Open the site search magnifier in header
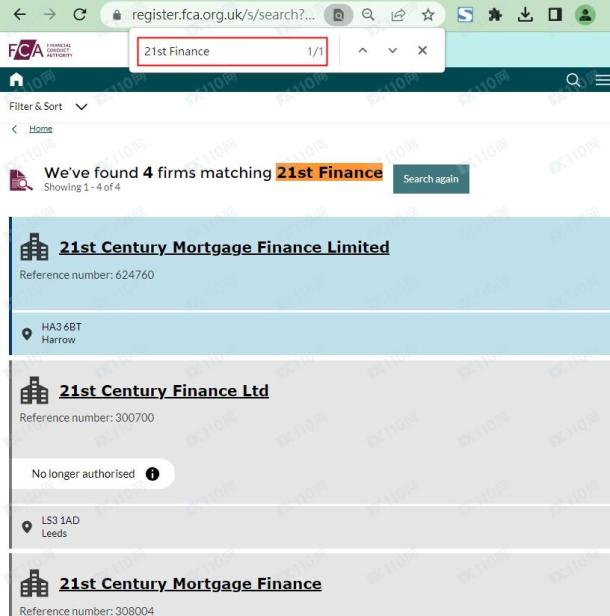This screenshot has height=616, width=610. [573, 80]
